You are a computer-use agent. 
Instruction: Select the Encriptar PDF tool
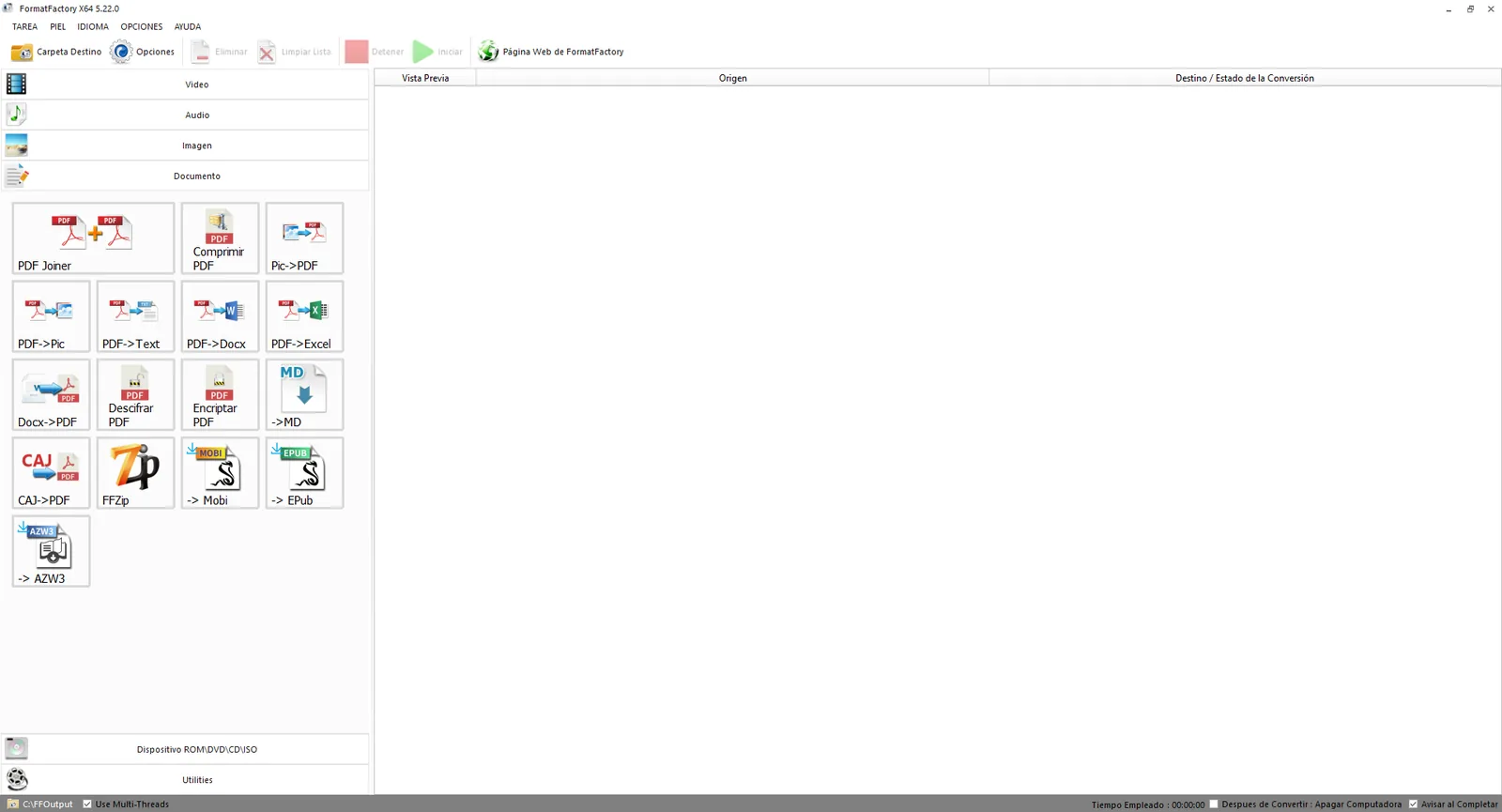[x=220, y=394]
